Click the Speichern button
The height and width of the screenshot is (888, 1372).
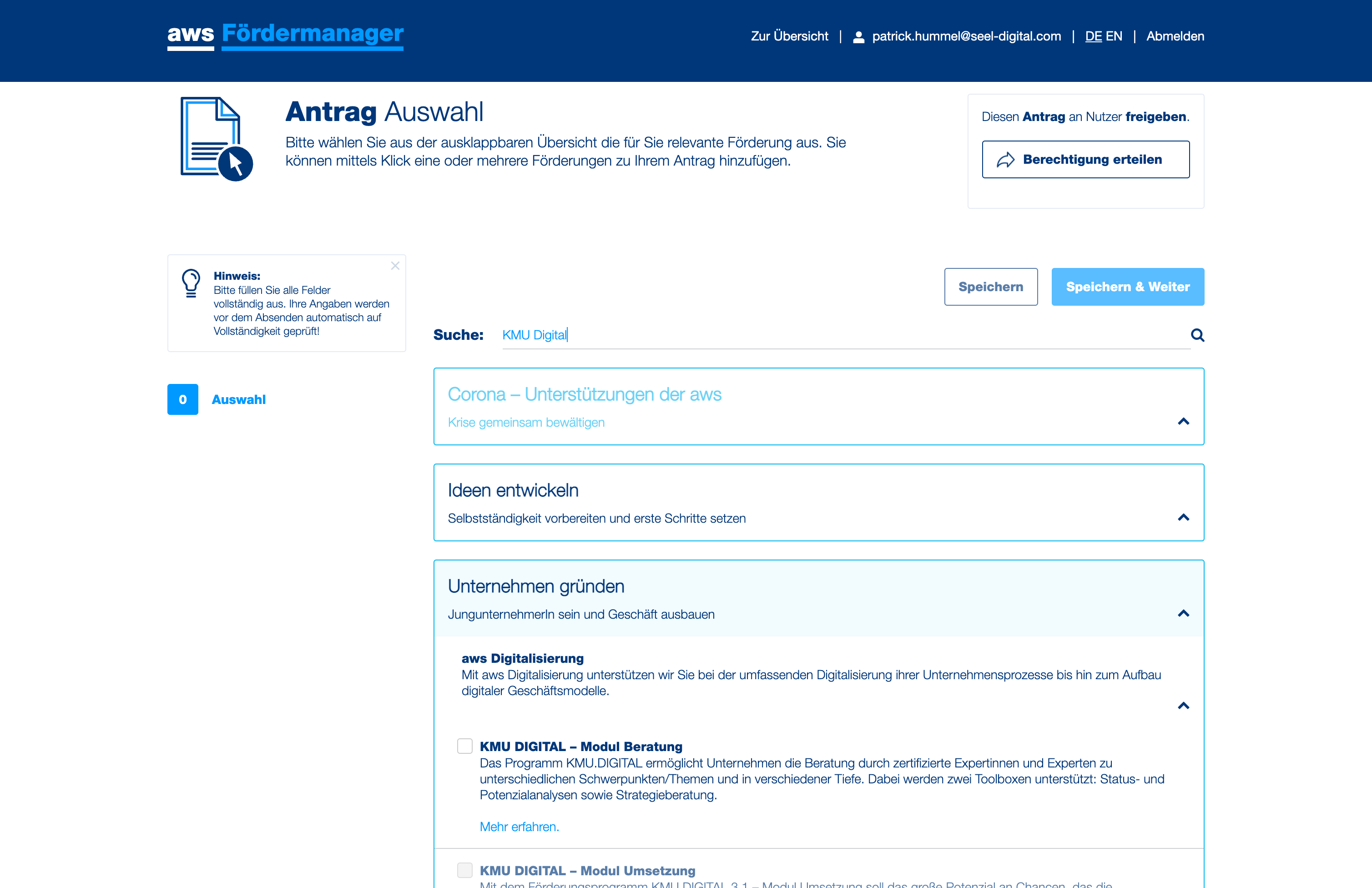(991, 287)
